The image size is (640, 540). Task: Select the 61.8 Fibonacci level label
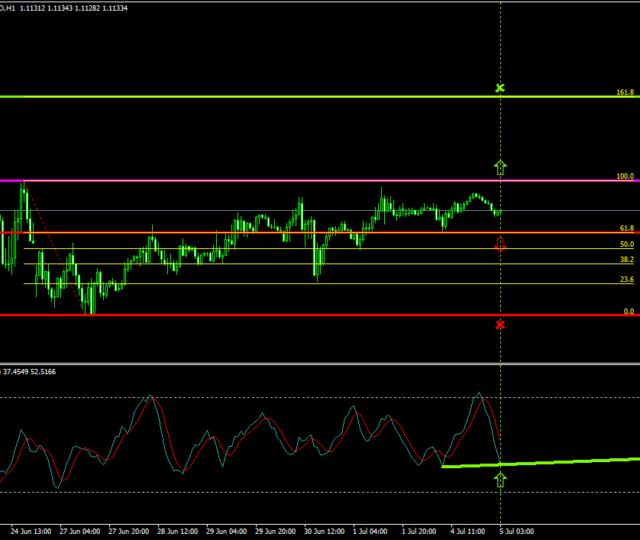click(x=627, y=228)
